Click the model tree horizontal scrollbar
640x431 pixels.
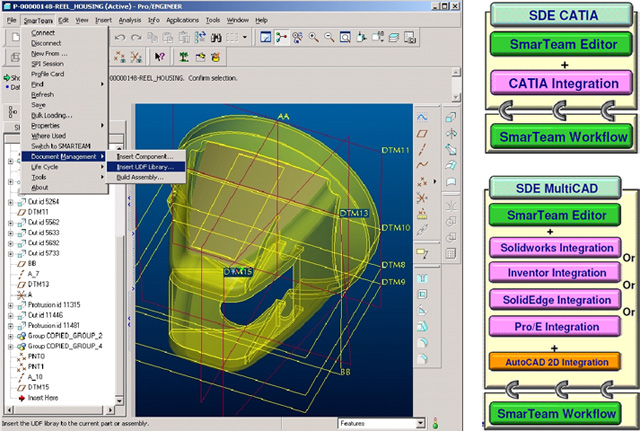point(59,409)
